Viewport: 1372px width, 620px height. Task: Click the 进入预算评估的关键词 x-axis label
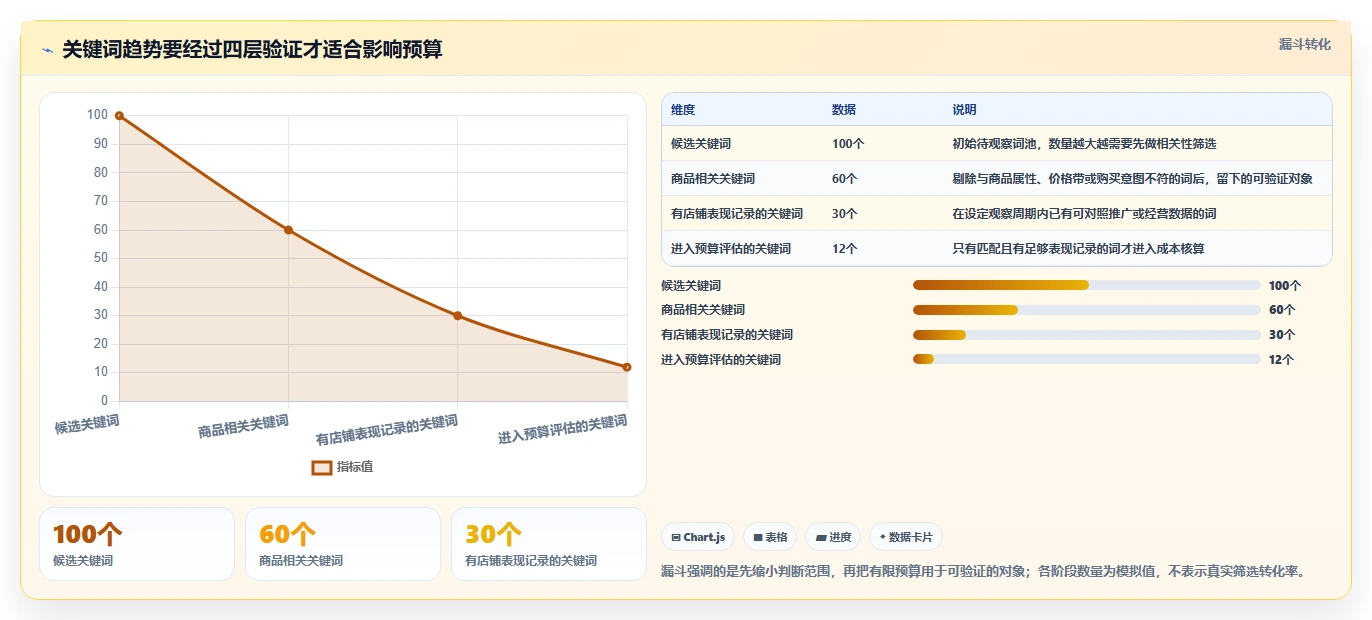tap(563, 430)
